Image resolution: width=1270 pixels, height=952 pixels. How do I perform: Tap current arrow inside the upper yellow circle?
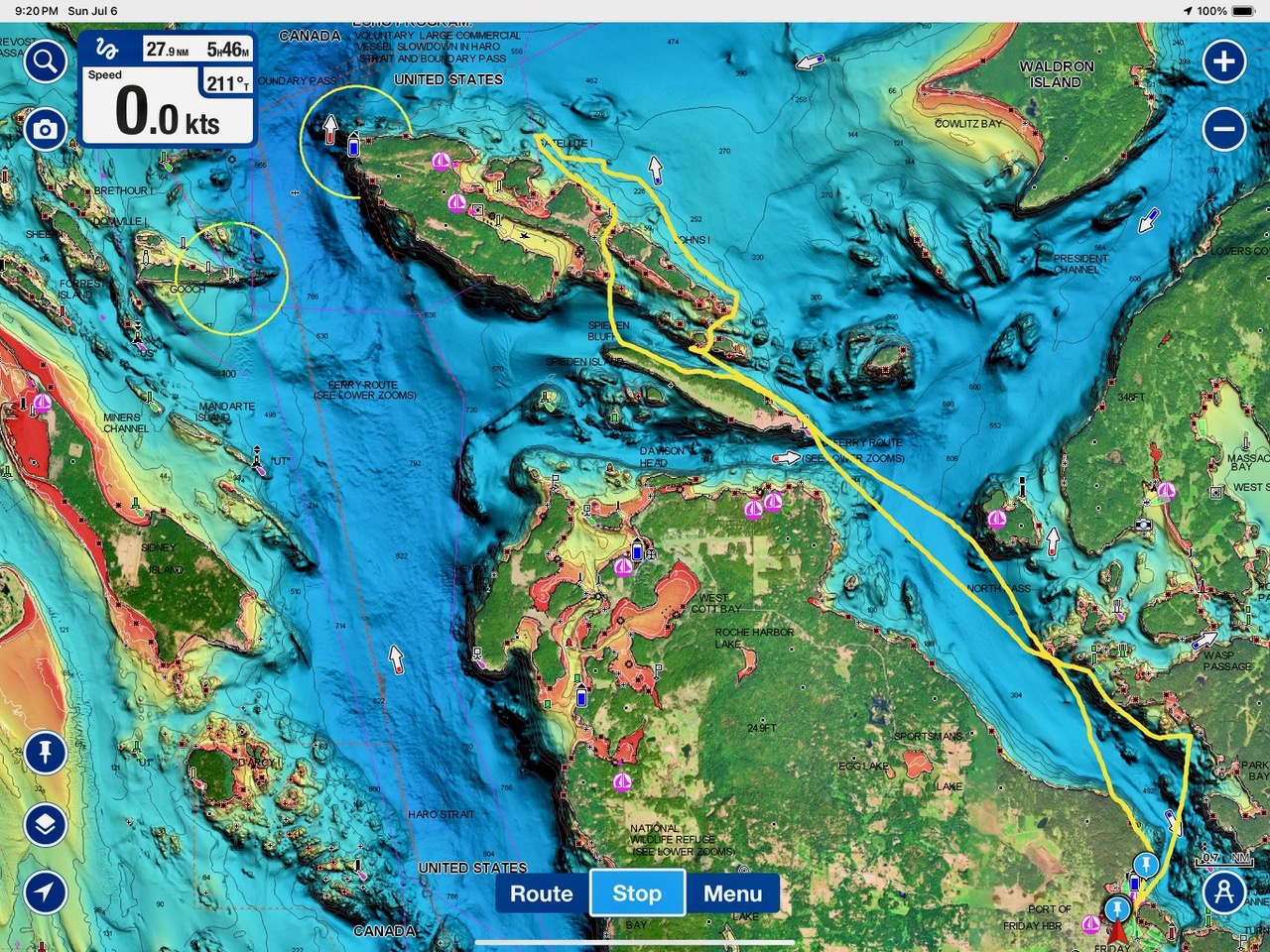[330, 129]
